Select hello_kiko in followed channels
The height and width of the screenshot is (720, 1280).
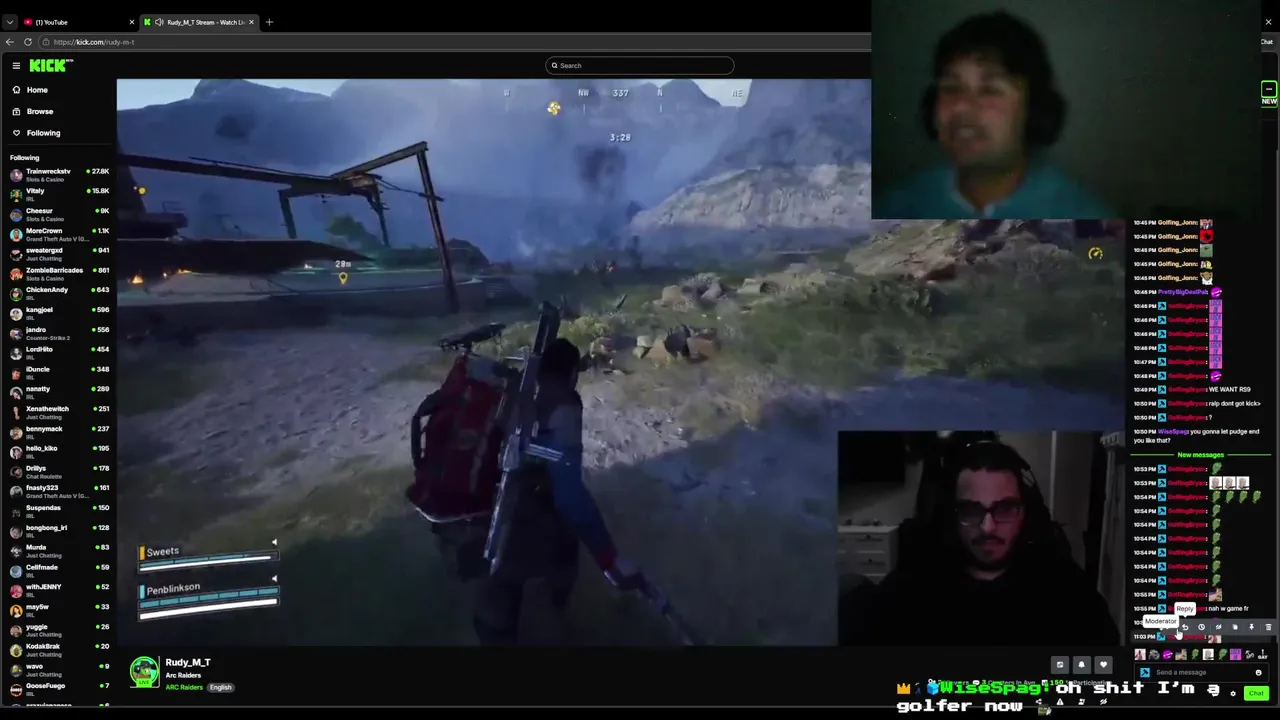(60, 451)
